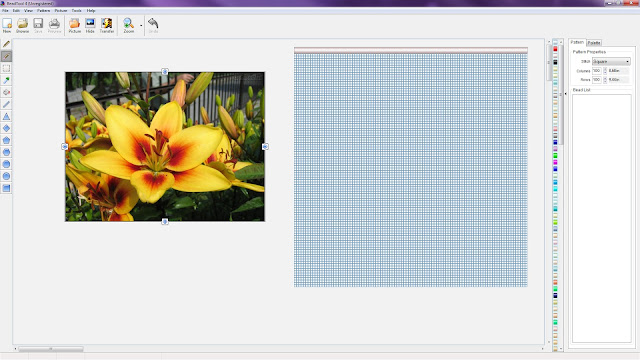Pick the black bead color swatch

555,62
